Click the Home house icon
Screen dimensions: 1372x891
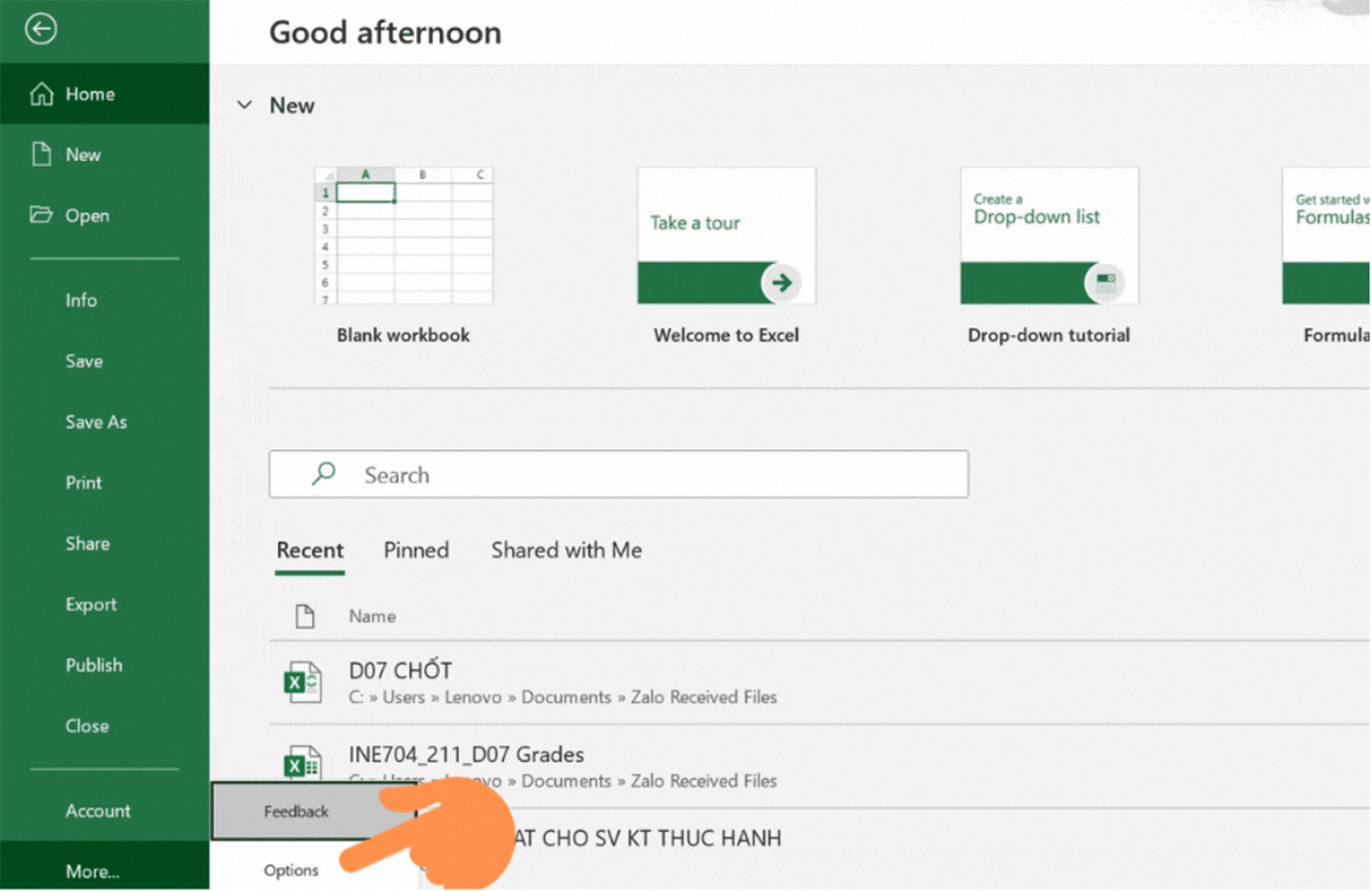click(42, 93)
